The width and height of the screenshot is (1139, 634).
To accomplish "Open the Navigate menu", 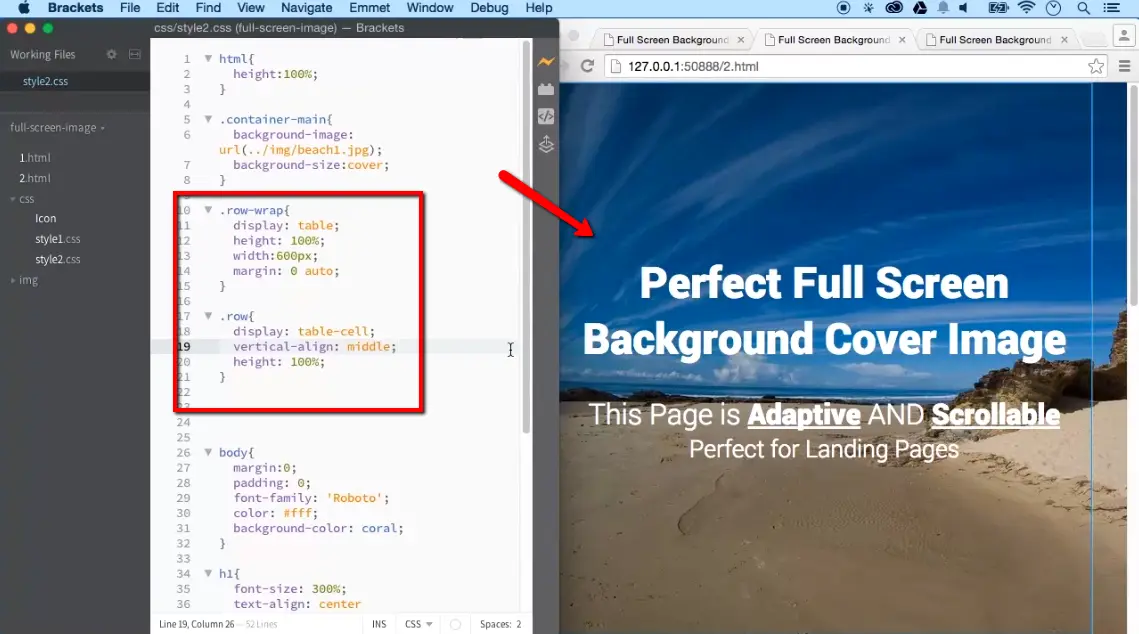I will pos(307,8).
